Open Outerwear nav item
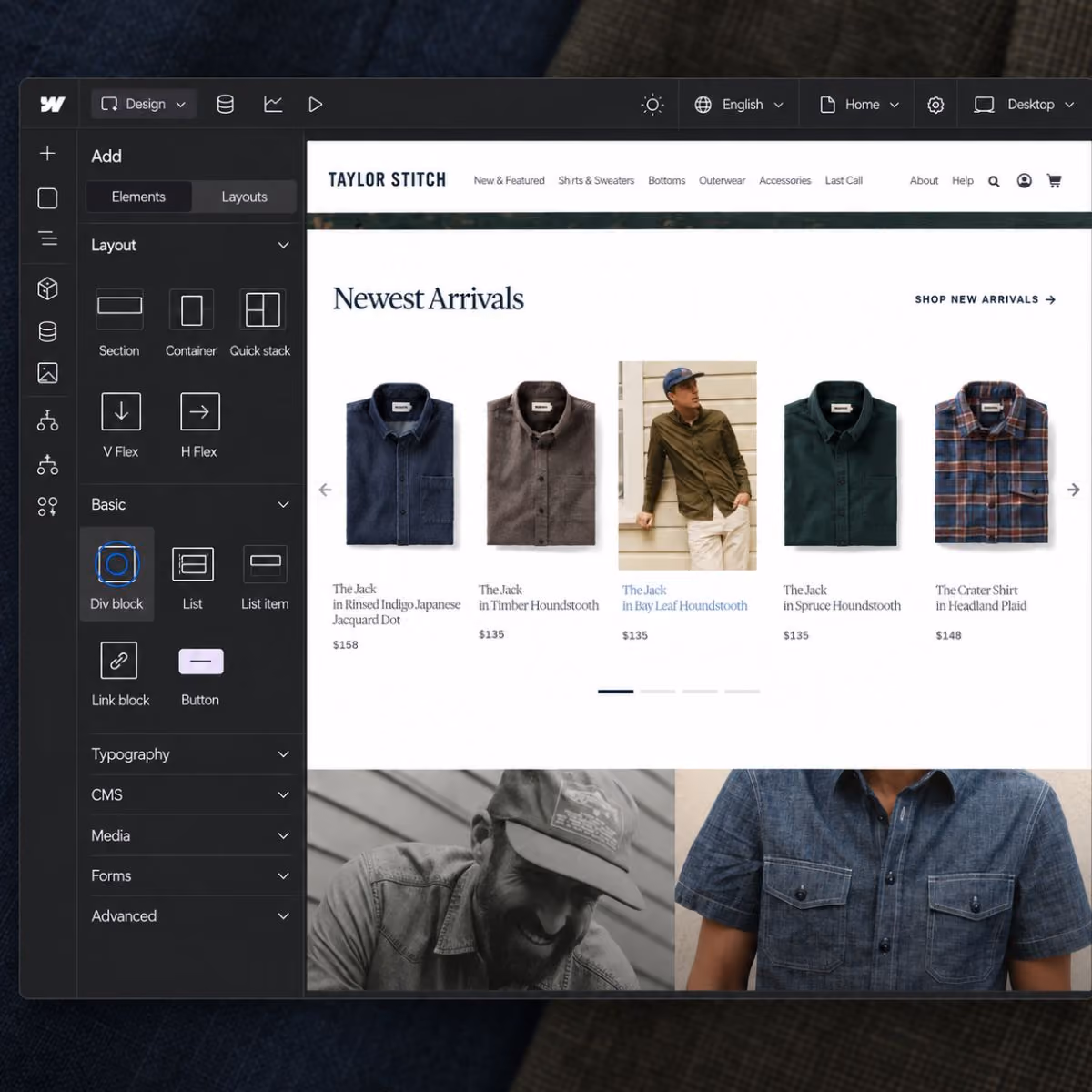Screen dimensions: 1092x1092 point(722,180)
